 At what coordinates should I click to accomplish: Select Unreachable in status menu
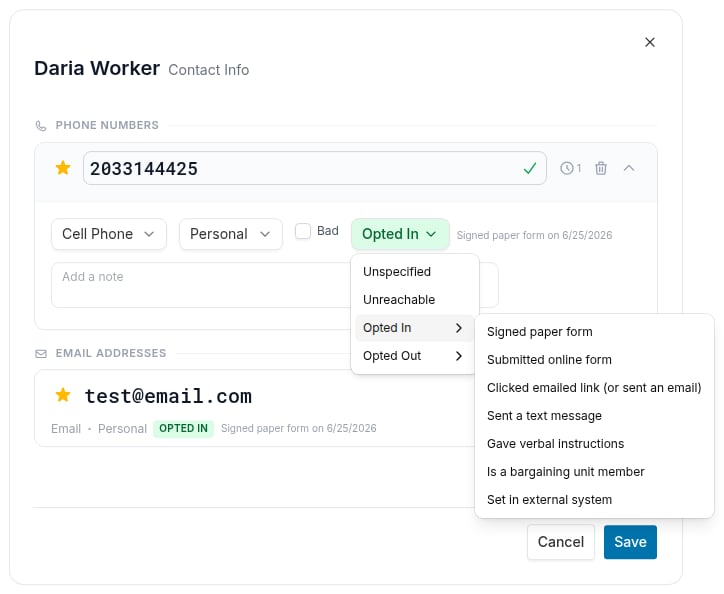(415, 300)
